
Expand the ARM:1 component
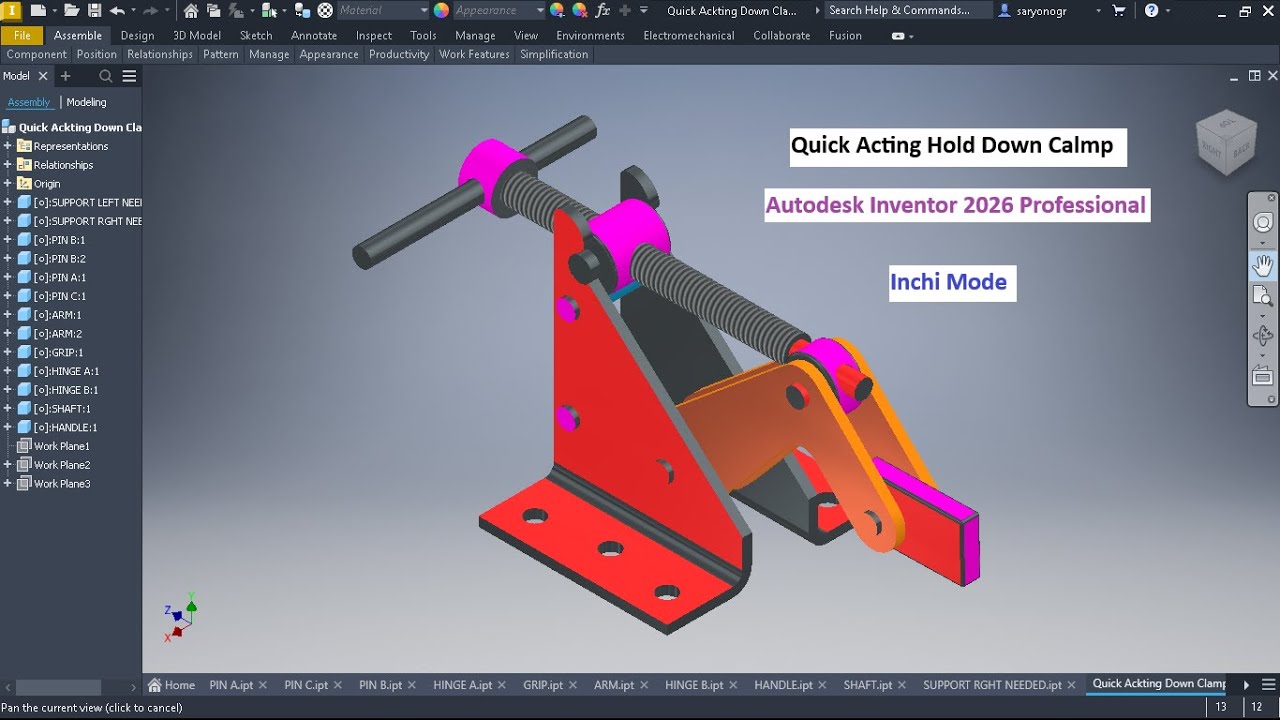(7, 315)
